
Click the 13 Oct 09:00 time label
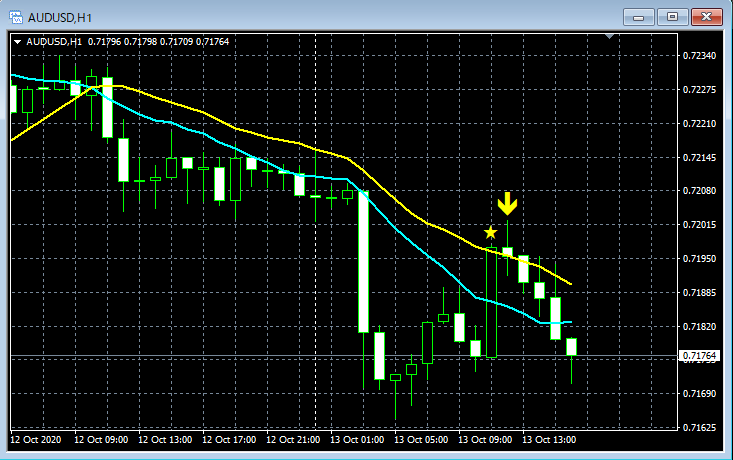tap(485, 440)
